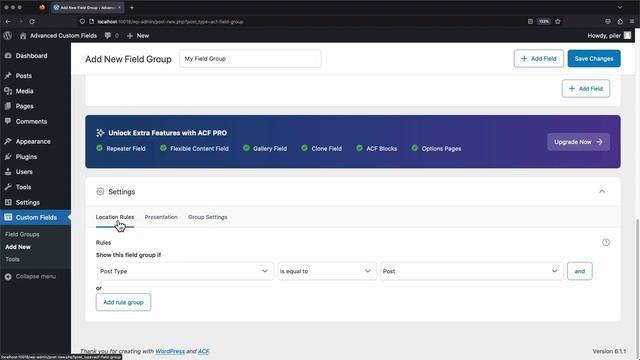Click Add rule group button
This screenshot has width=640, height=360.
click(x=123, y=302)
